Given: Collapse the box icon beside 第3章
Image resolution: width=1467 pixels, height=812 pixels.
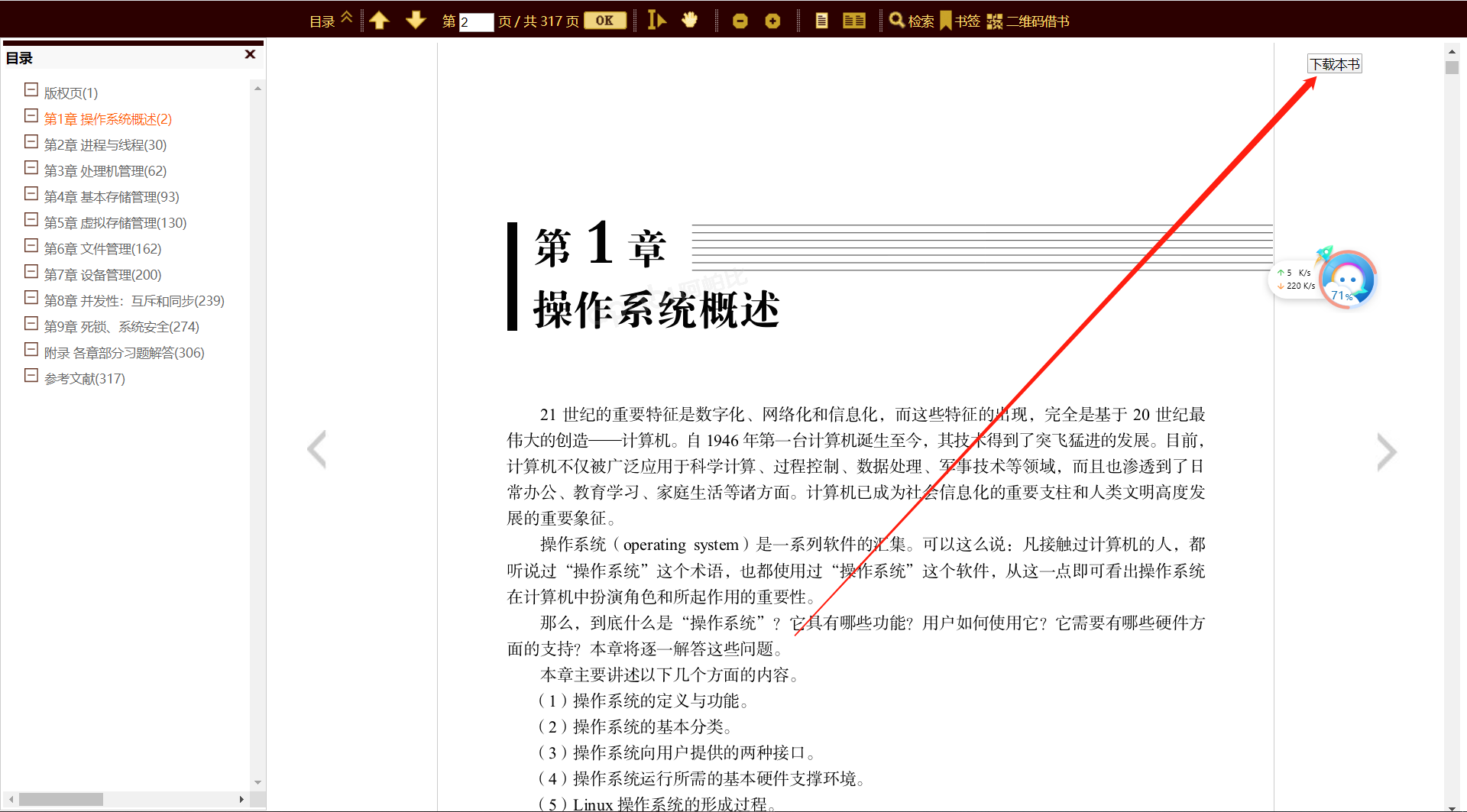Looking at the screenshot, I should tap(31, 168).
